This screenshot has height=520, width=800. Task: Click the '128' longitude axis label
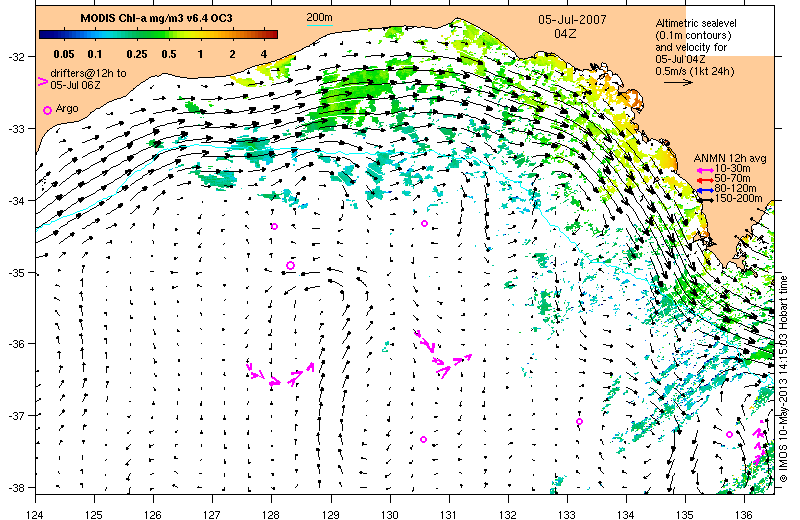click(x=271, y=514)
